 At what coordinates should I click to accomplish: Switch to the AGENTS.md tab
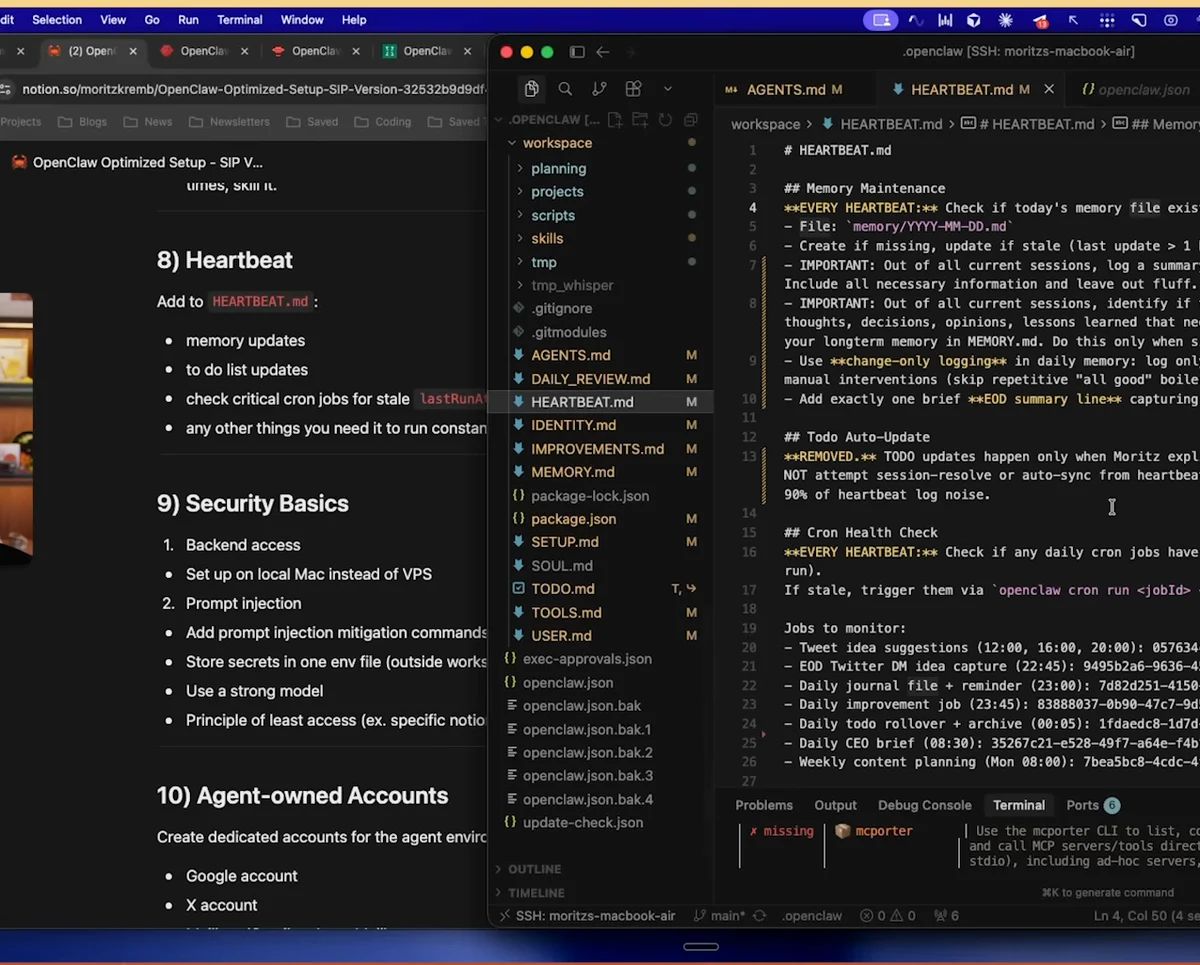click(795, 89)
